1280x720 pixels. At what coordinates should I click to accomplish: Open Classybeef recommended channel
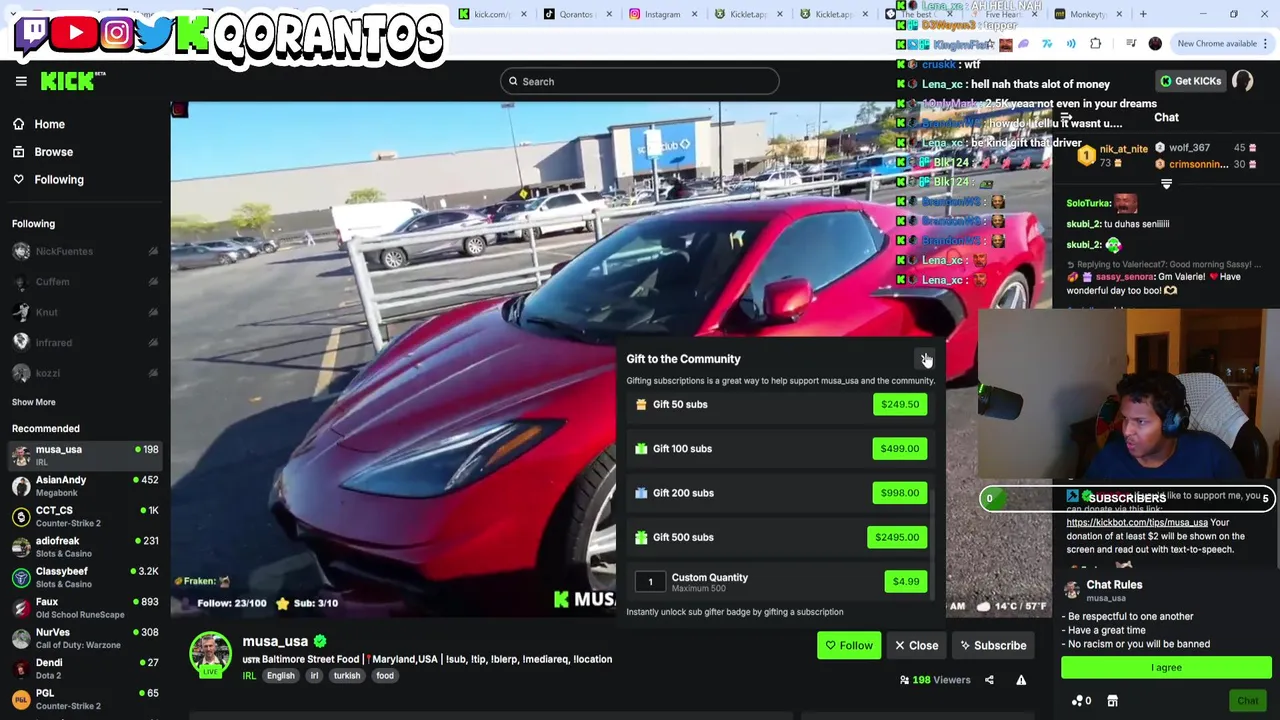tap(85, 577)
